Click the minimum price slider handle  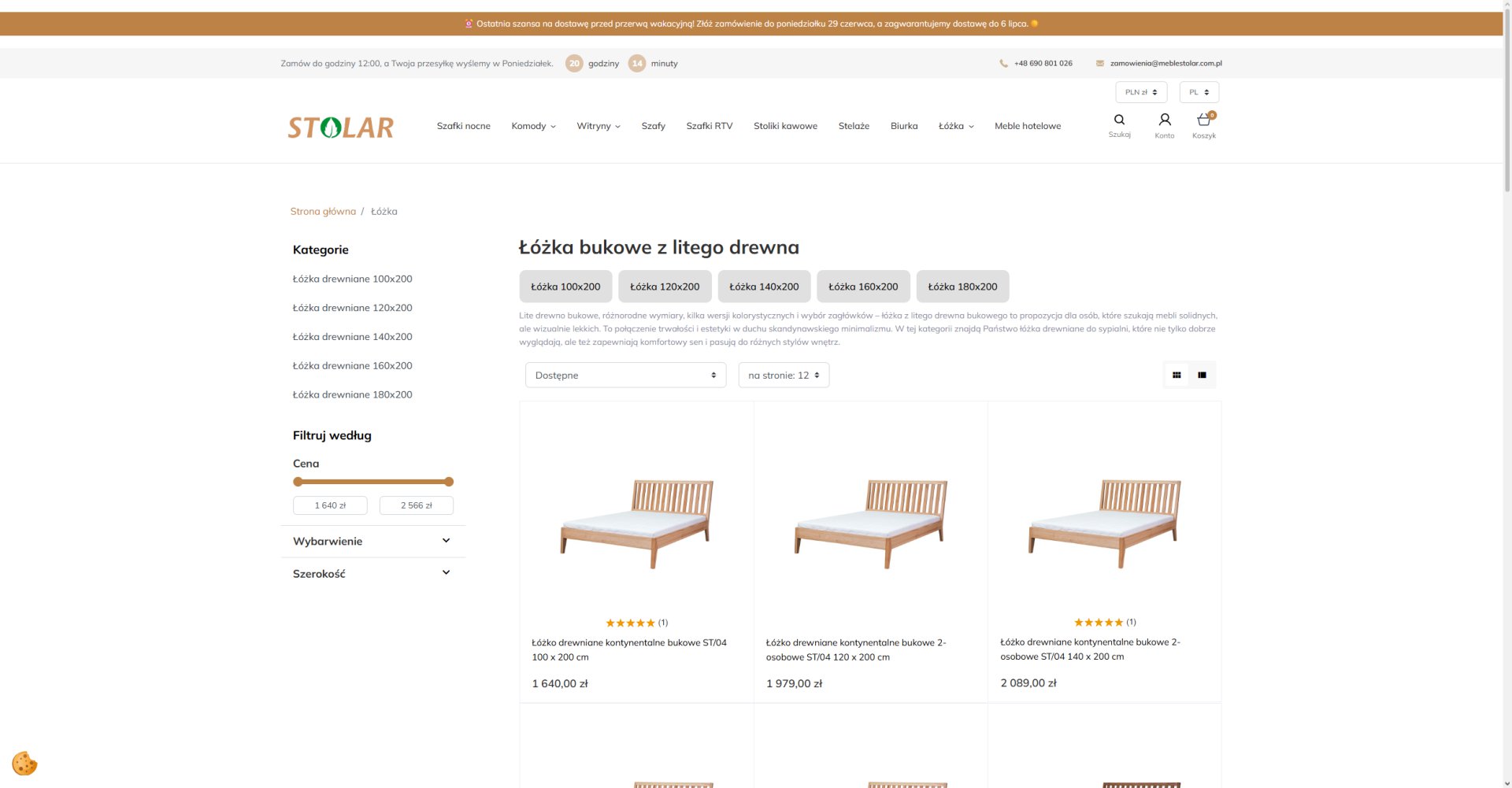click(x=298, y=482)
